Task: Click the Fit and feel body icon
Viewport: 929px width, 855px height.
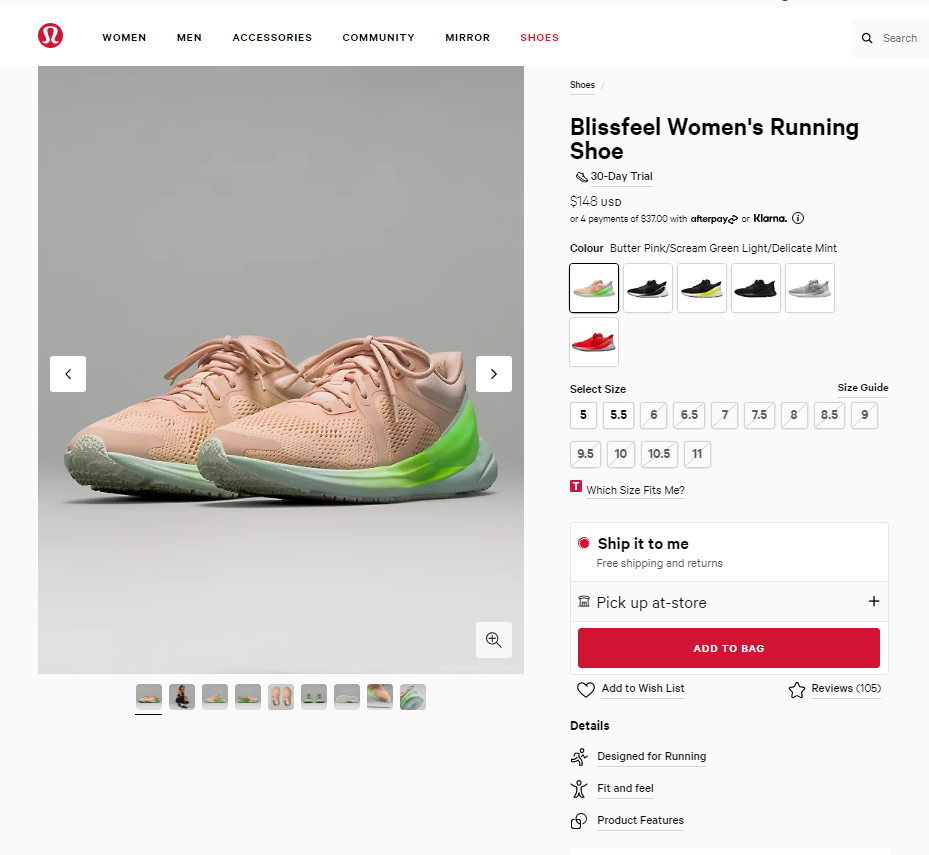Action: click(579, 789)
